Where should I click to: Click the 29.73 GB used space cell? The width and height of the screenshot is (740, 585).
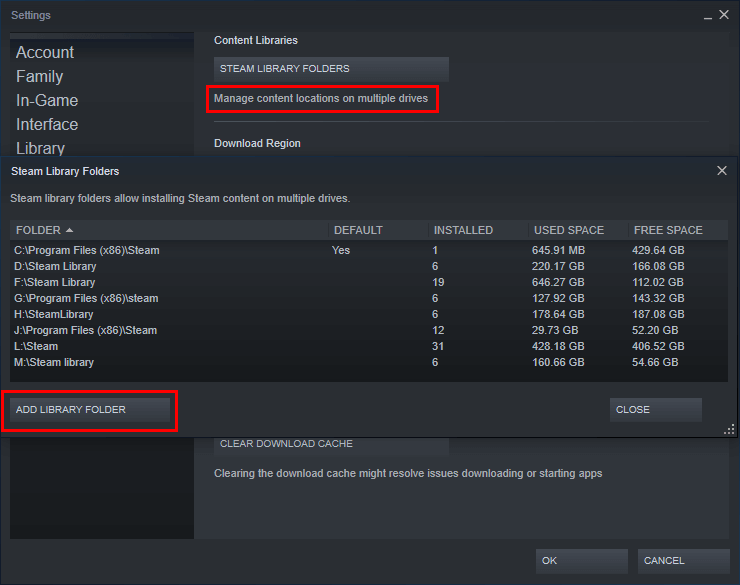click(x=555, y=330)
